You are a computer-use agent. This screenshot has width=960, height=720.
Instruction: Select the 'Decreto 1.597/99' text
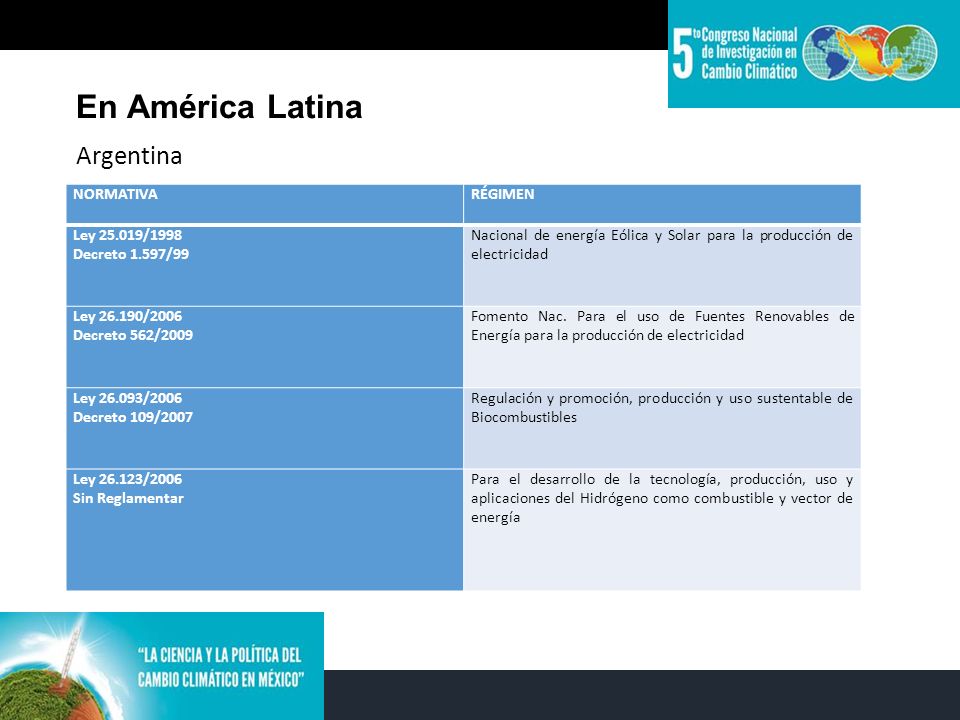[x=131, y=254]
